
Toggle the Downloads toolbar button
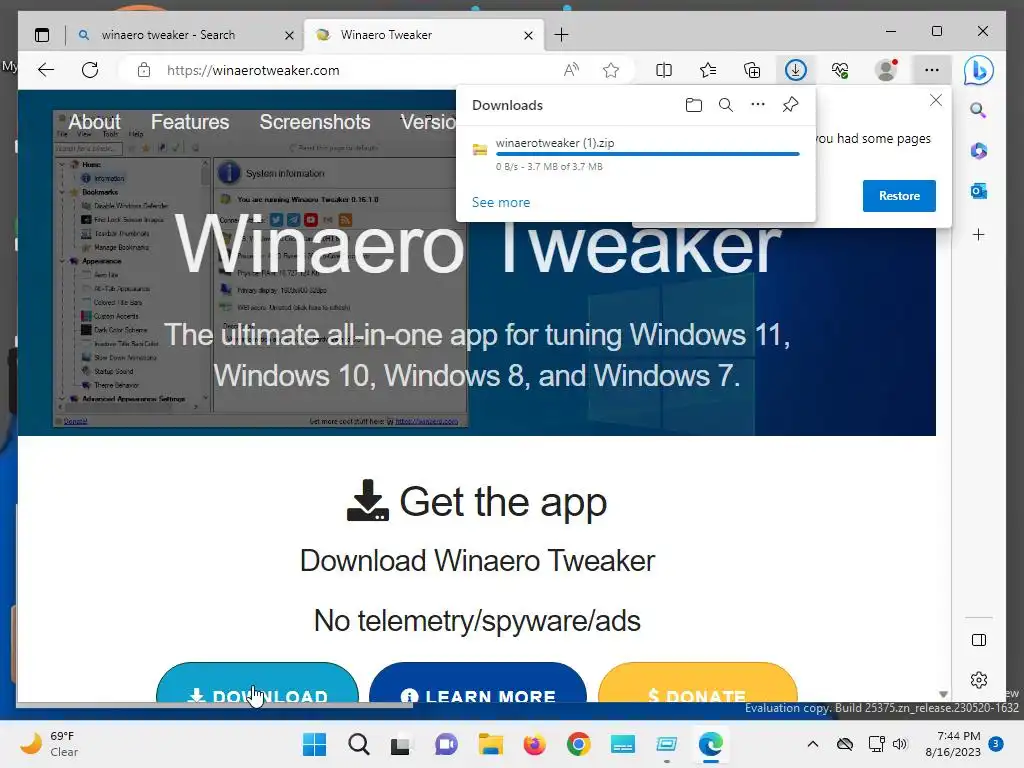(795, 70)
